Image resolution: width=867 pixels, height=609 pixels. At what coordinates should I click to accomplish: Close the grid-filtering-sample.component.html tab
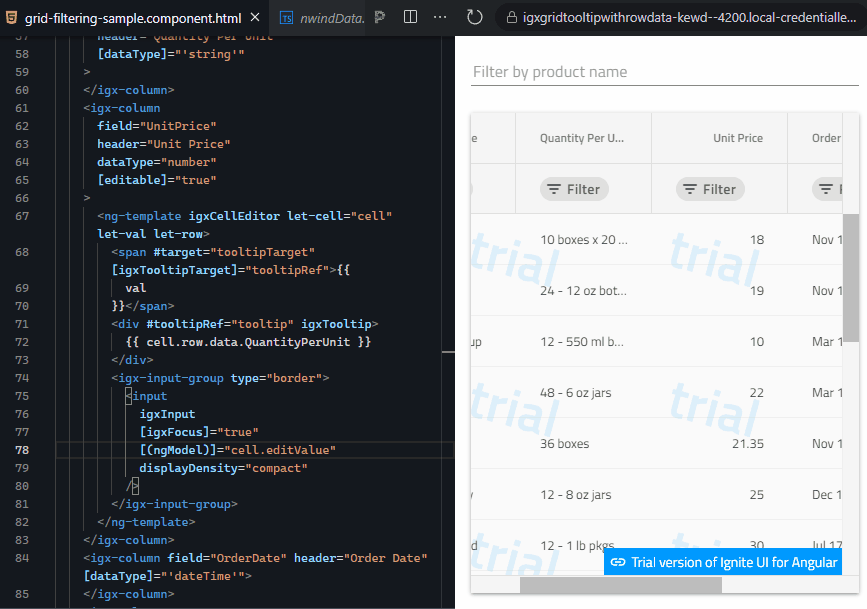point(254,18)
